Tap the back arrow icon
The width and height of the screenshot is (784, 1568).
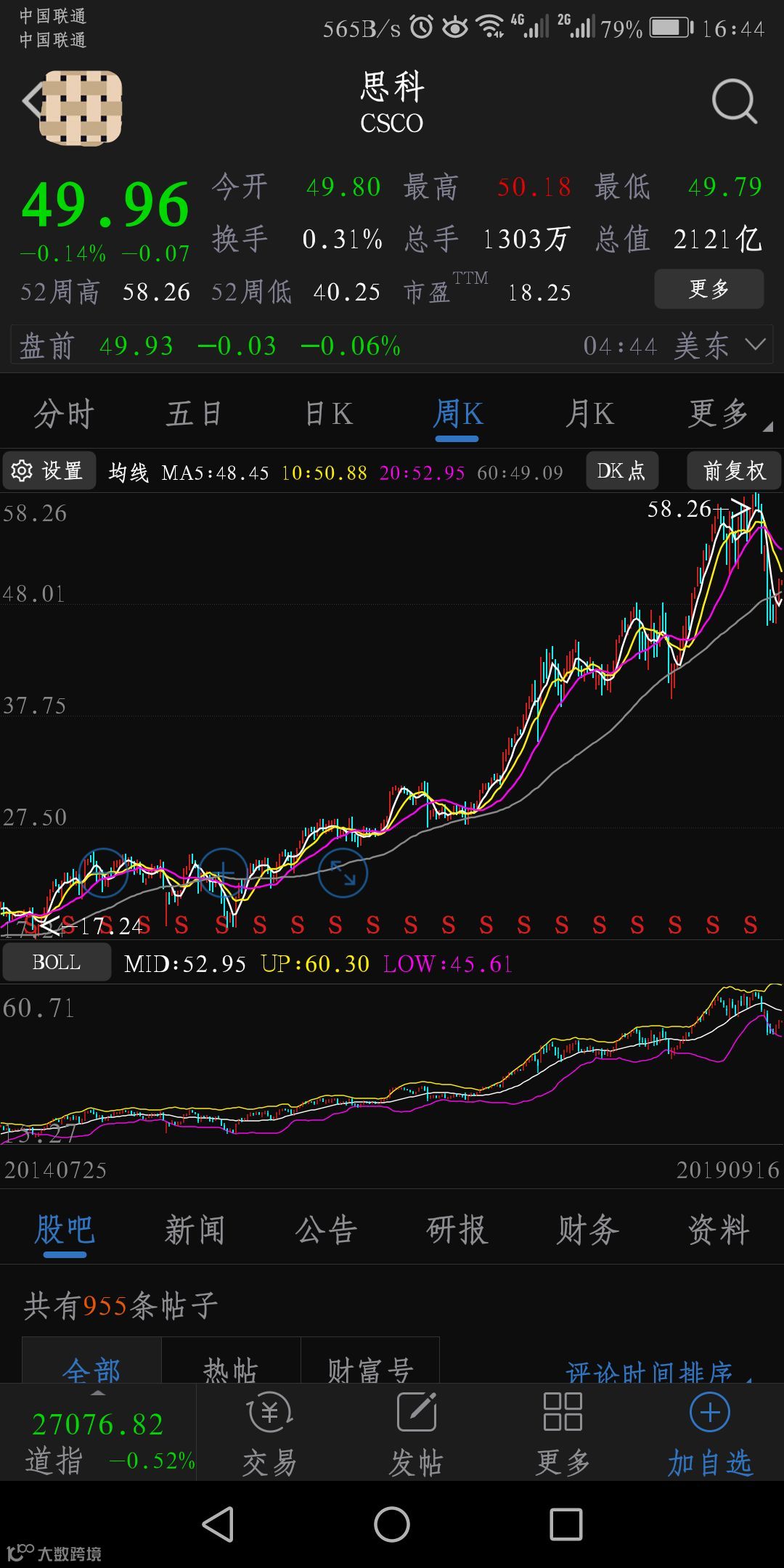point(30,100)
